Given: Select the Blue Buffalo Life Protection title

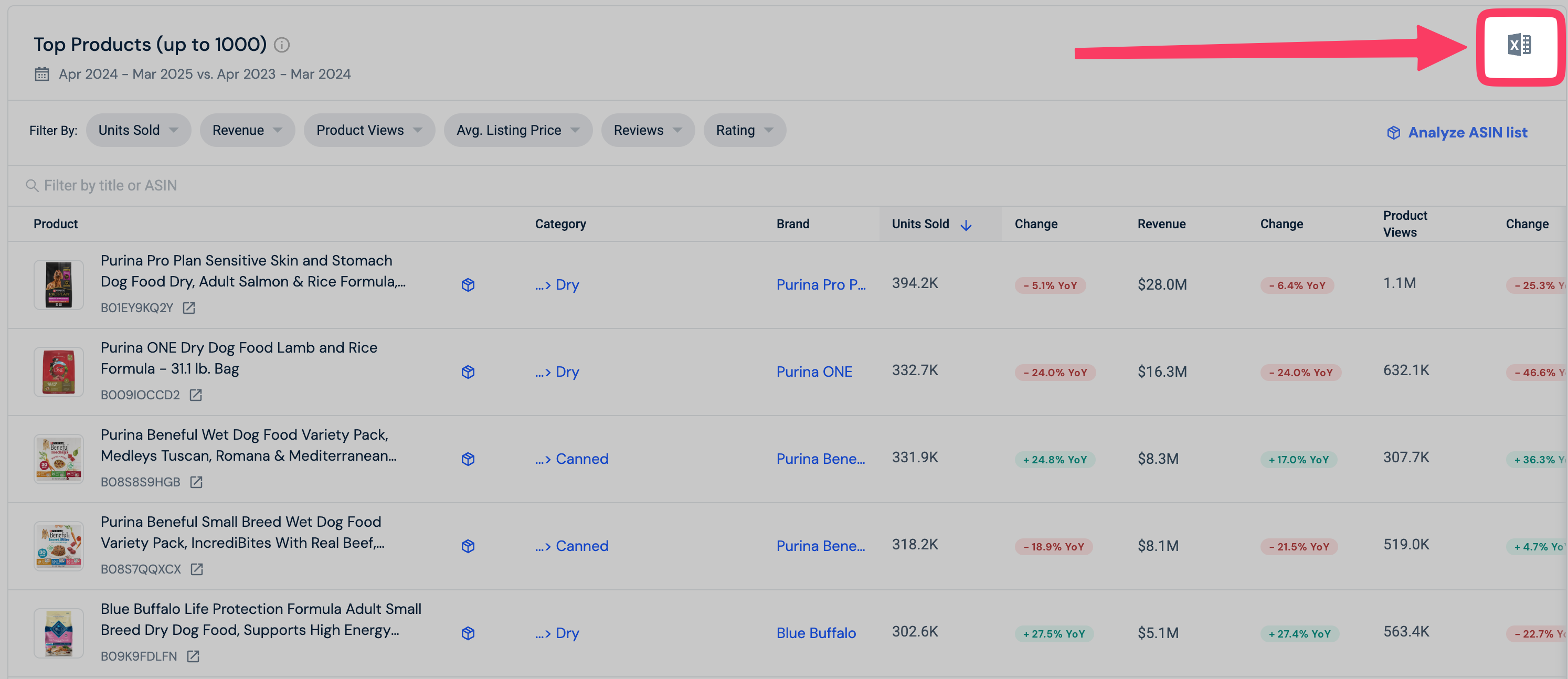Looking at the screenshot, I should coord(260,619).
